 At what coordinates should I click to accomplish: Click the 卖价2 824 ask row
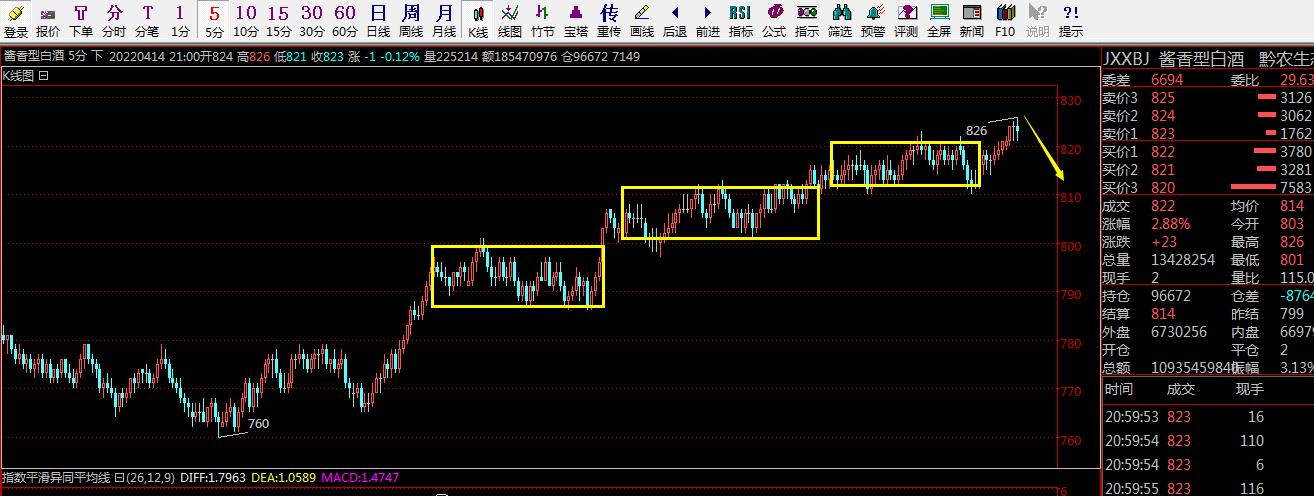pos(1207,115)
